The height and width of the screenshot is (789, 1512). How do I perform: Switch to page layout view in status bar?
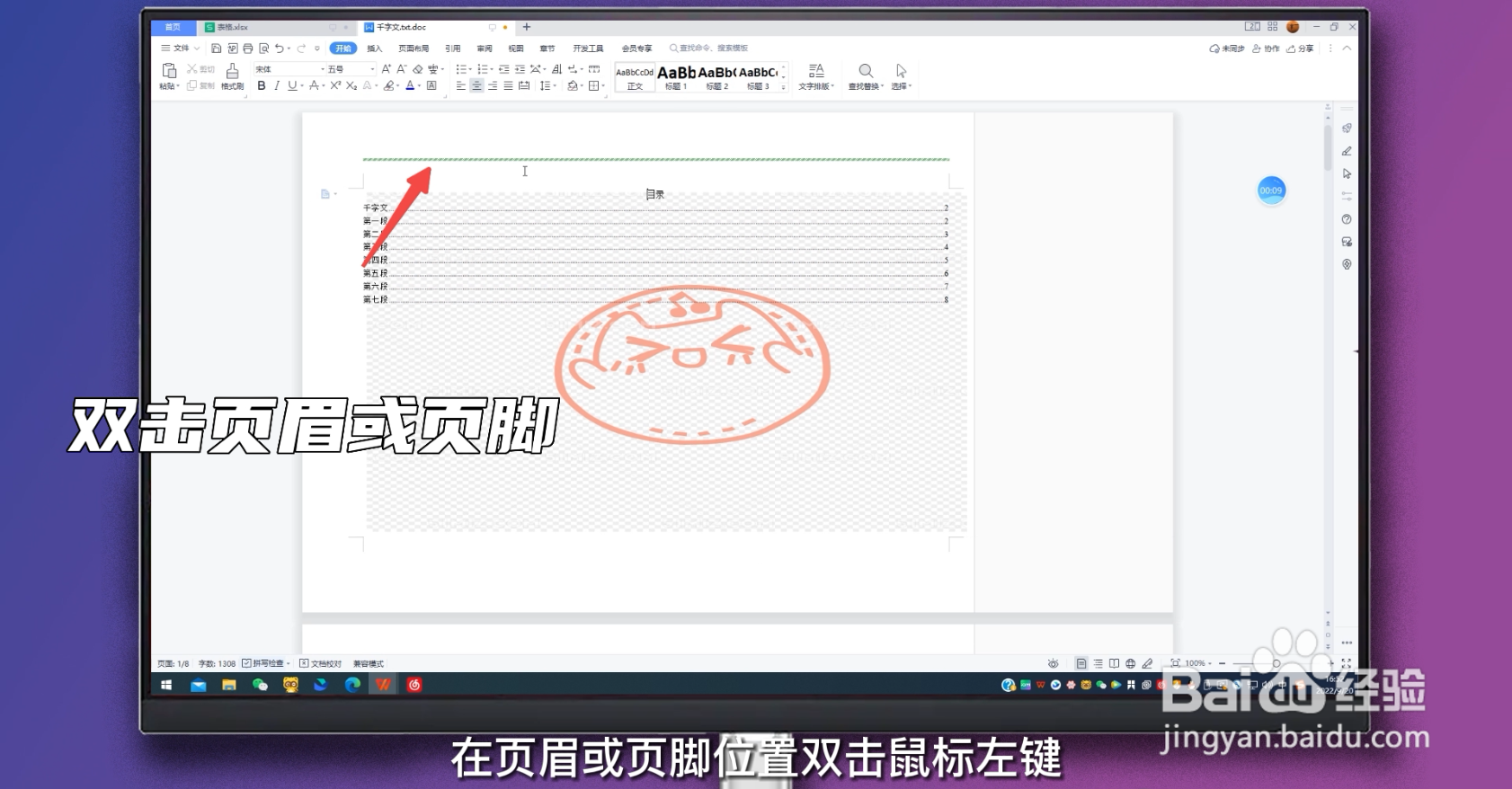pos(1081,664)
